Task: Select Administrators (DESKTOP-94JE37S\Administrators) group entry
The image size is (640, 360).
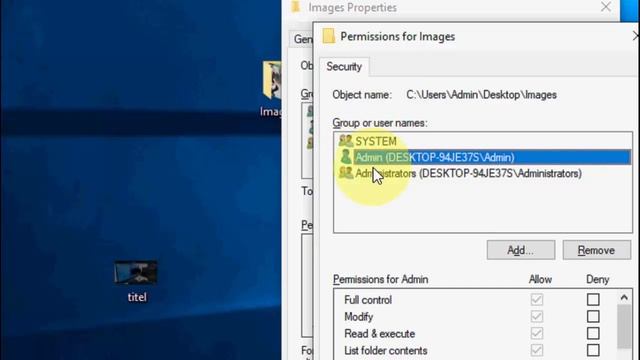Action: [x=460, y=173]
